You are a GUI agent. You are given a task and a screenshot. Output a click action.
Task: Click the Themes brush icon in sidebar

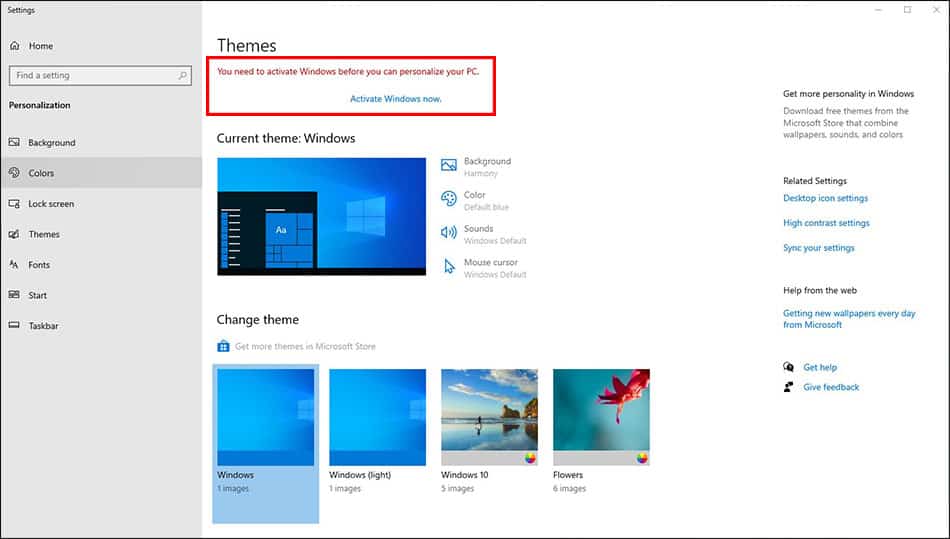point(15,234)
